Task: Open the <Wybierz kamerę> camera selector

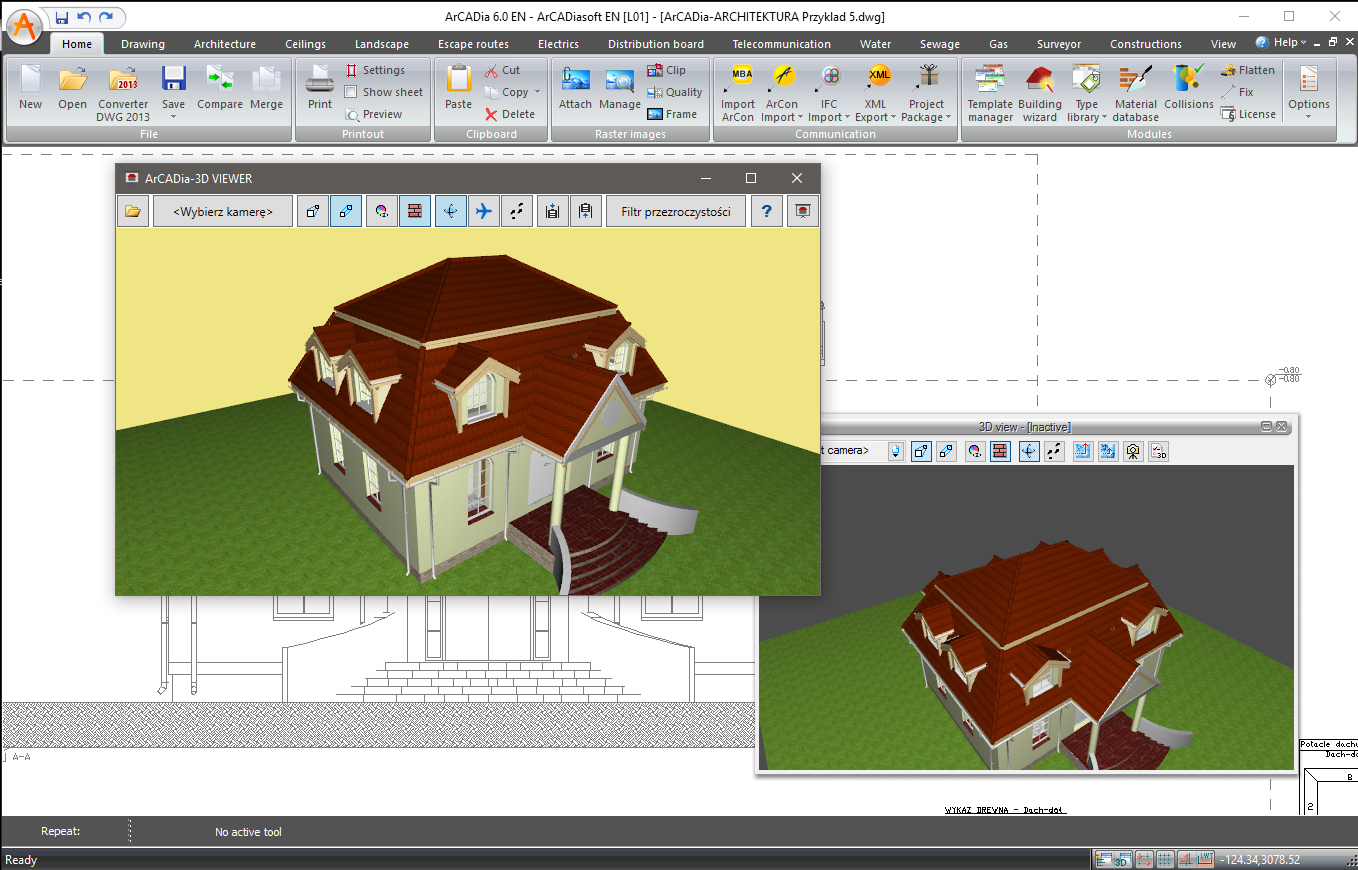Action: tap(223, 211)
